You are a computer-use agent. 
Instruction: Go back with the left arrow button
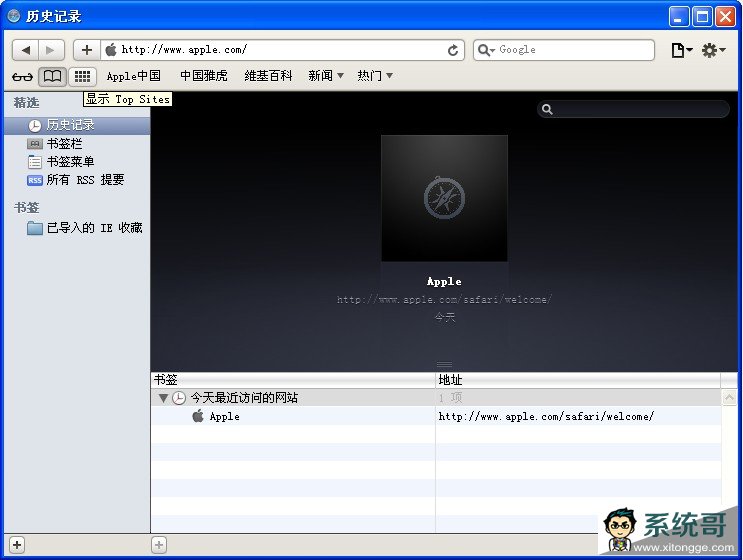click(x=25, y=50)
